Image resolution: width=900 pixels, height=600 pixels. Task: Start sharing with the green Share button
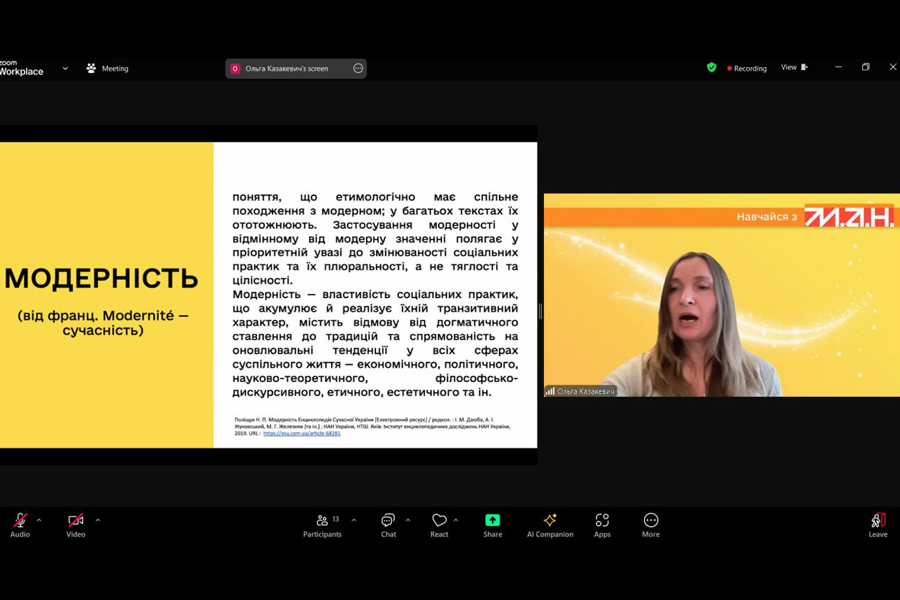coord(493,522)
